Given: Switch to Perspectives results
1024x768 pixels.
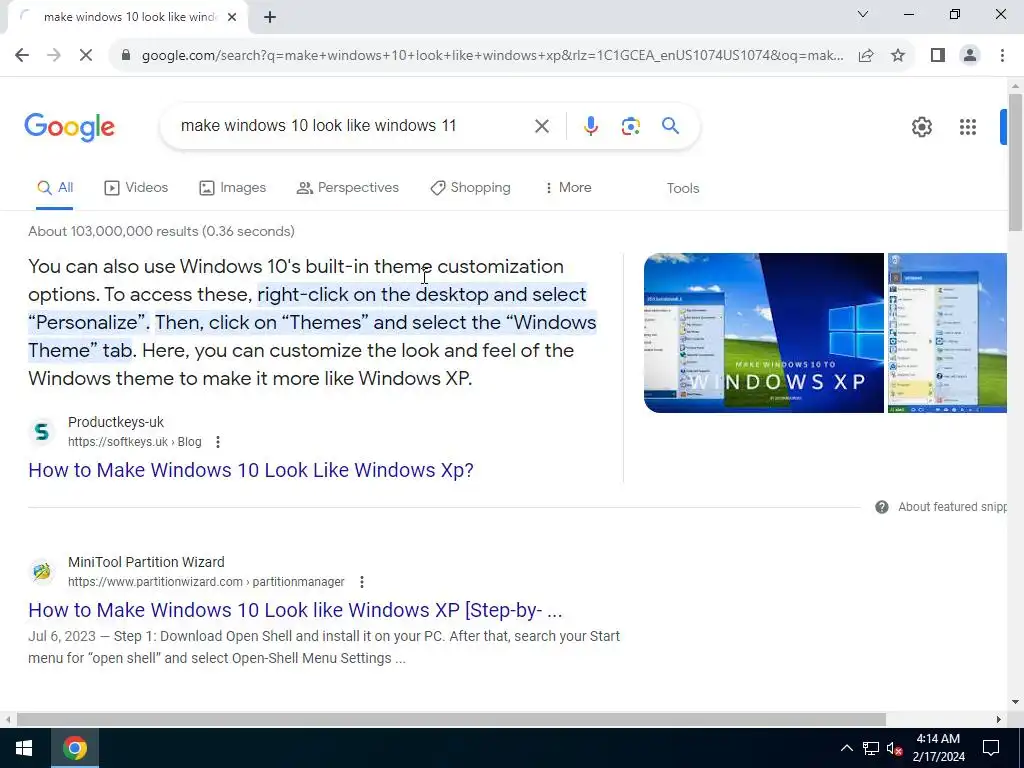Looking at the screenshot, I should coord(347,187).
